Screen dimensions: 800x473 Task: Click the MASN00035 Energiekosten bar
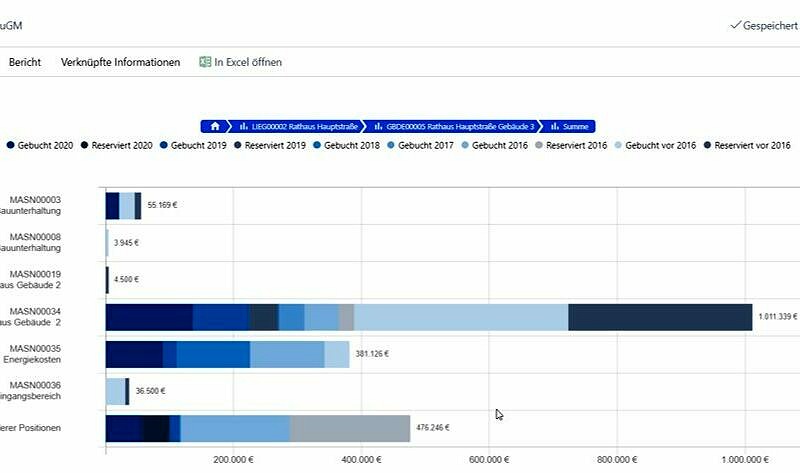click(228, 354)
